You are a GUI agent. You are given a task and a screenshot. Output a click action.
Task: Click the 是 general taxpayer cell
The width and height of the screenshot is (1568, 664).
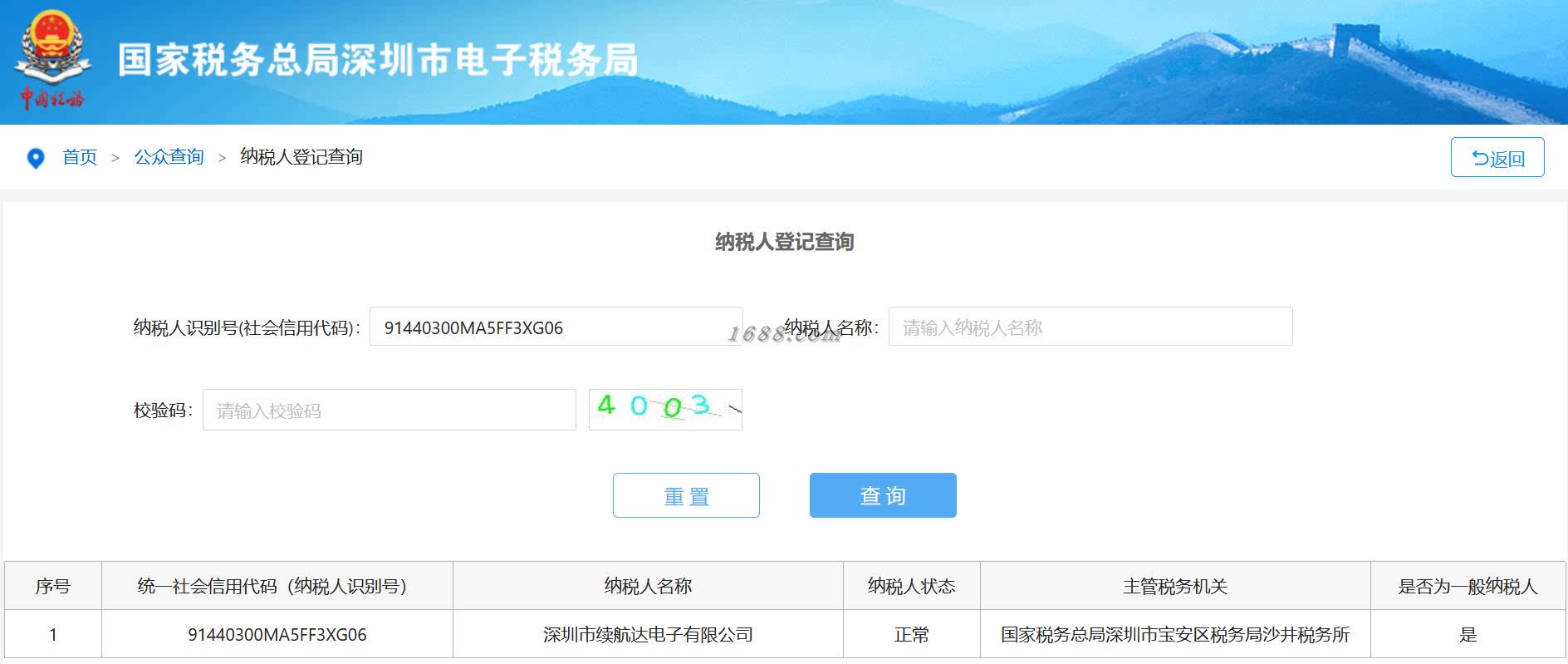click(x=1468, y=635)
